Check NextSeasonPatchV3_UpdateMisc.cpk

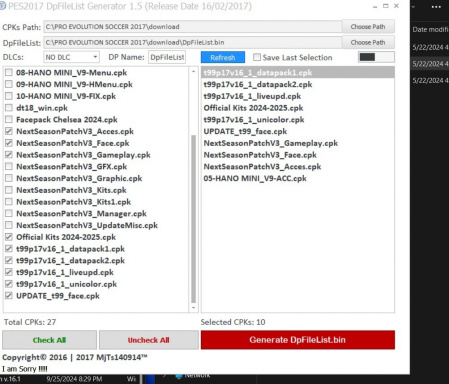(9, 225)
